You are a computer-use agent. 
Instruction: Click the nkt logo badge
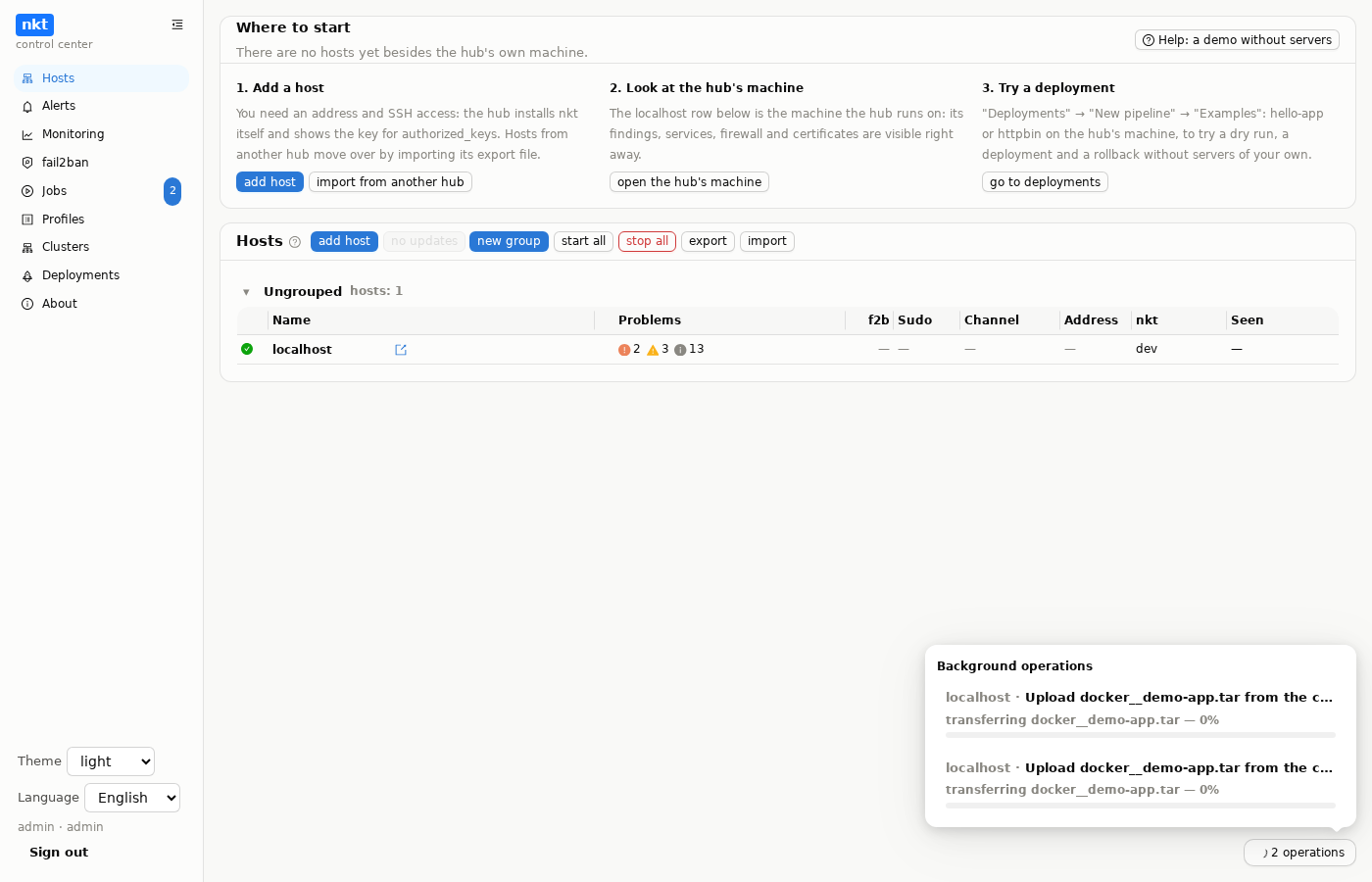tap(34, 24)
